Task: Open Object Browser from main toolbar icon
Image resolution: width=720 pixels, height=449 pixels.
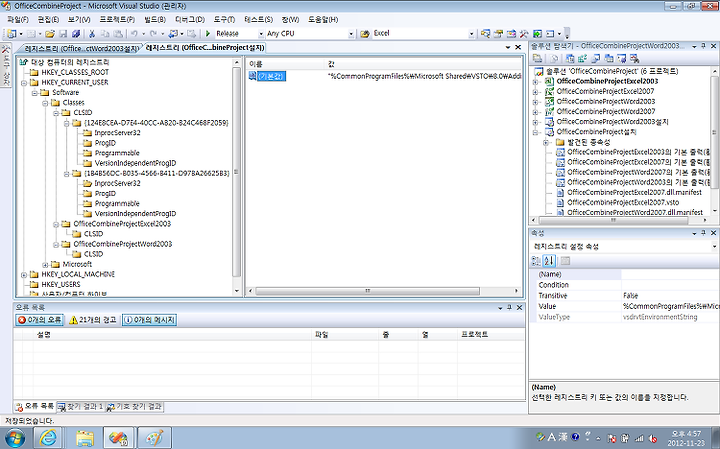Action: pyautogui.click(x=511, y=34)
